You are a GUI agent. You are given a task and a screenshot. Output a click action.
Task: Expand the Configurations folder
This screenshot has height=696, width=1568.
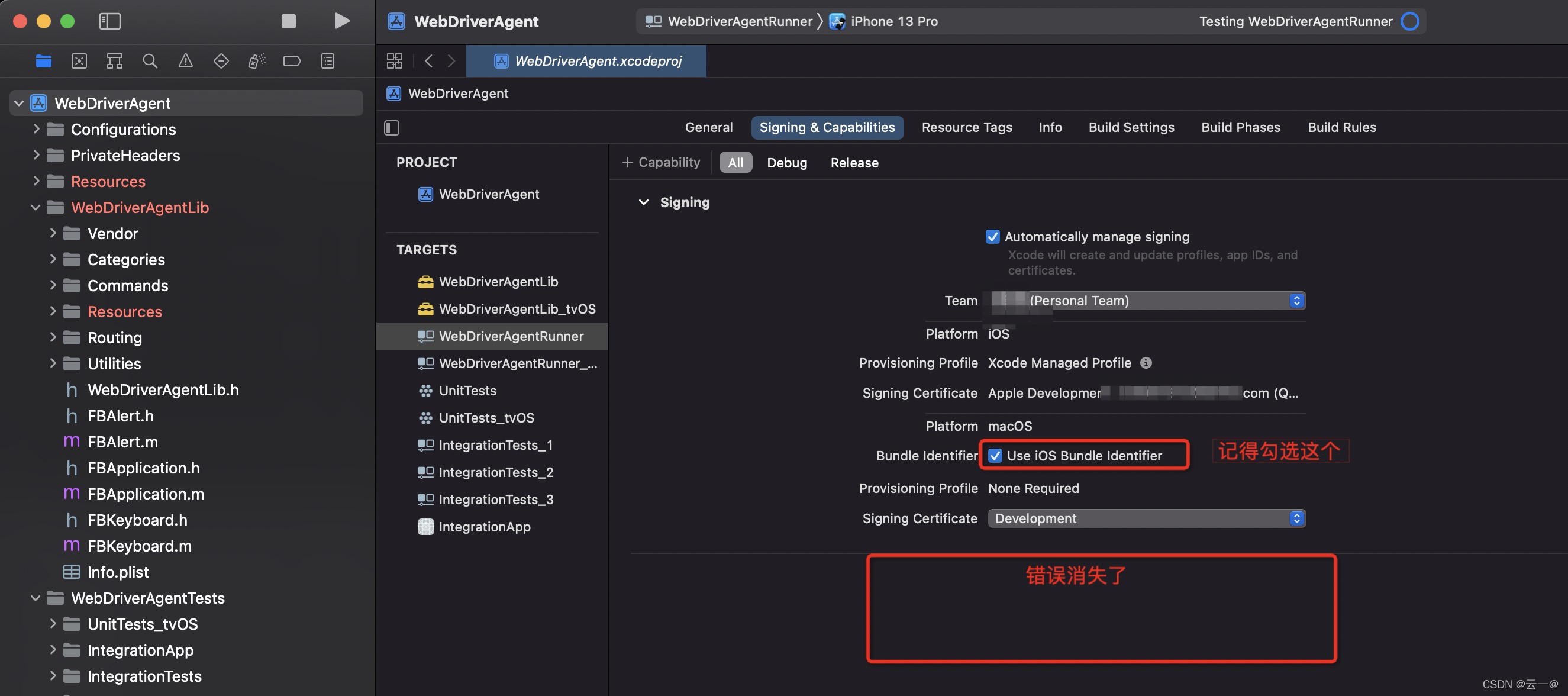coord(36,129)
